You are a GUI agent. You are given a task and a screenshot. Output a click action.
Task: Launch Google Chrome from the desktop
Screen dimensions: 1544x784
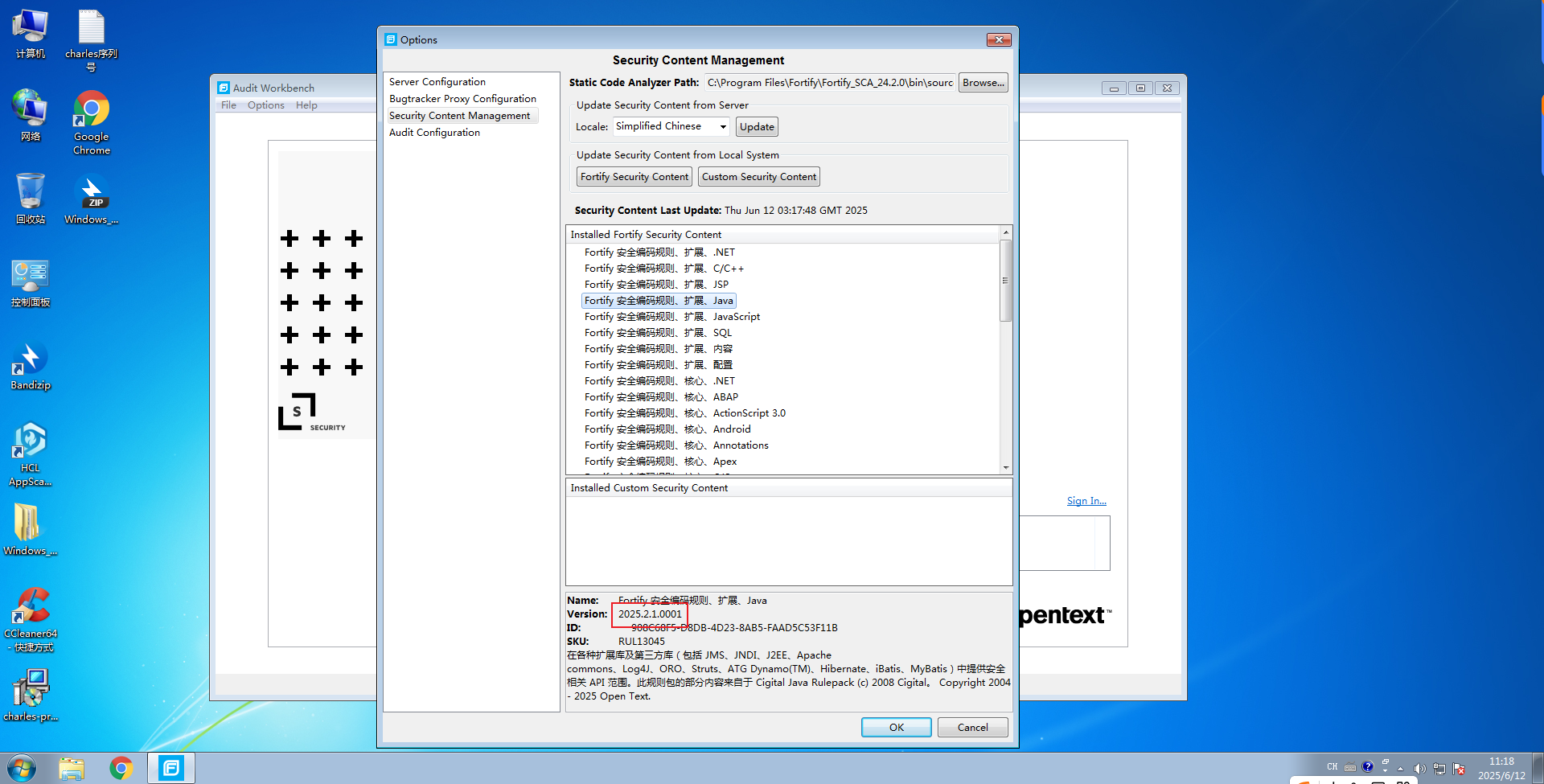click(91, 122)
